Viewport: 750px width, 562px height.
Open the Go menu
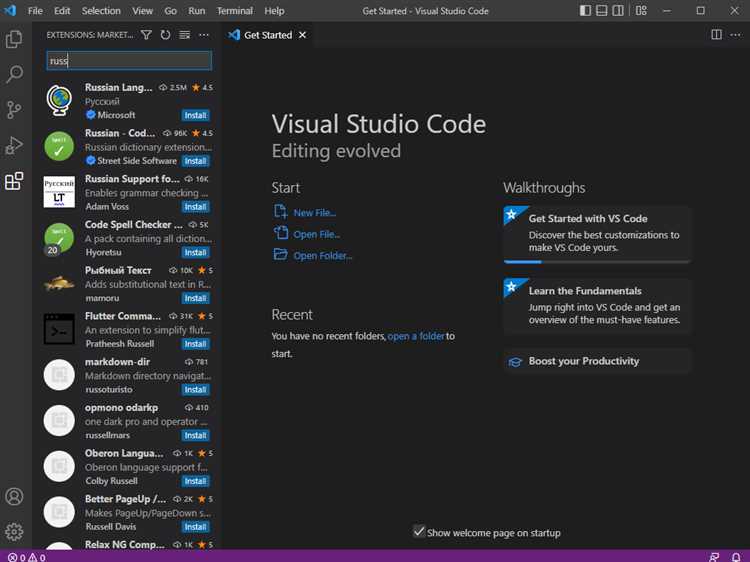[170, 11]
